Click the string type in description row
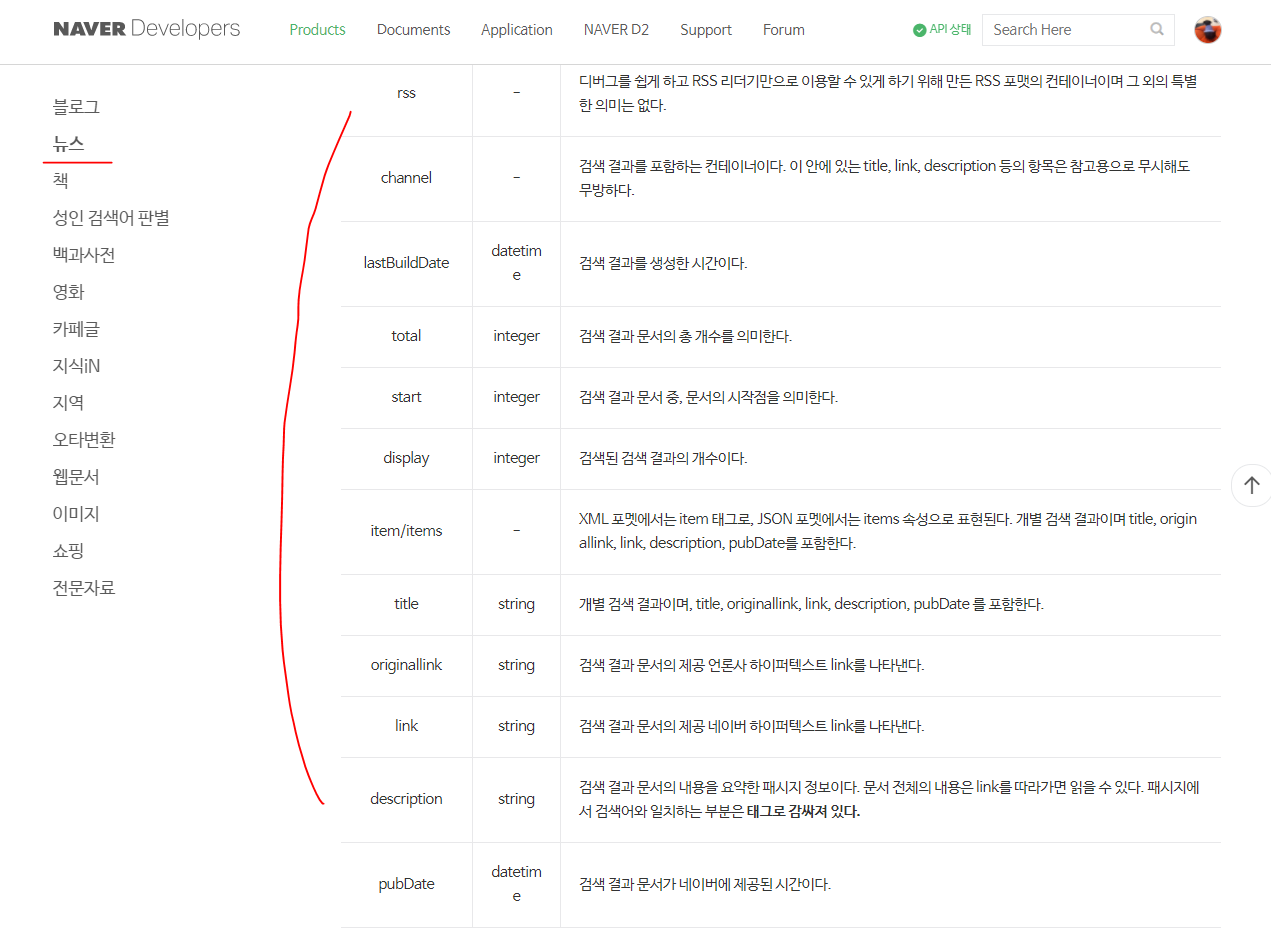 click(x=516, y=799)
